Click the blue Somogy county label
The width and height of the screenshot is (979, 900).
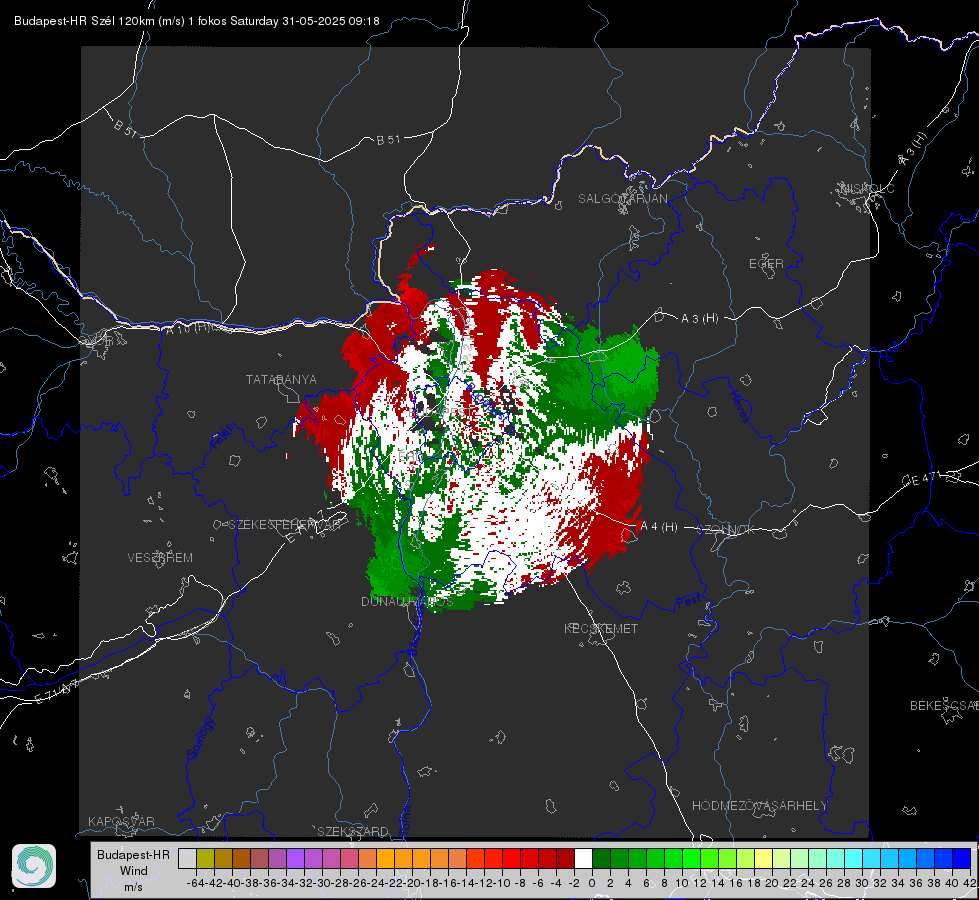[200, 738]
